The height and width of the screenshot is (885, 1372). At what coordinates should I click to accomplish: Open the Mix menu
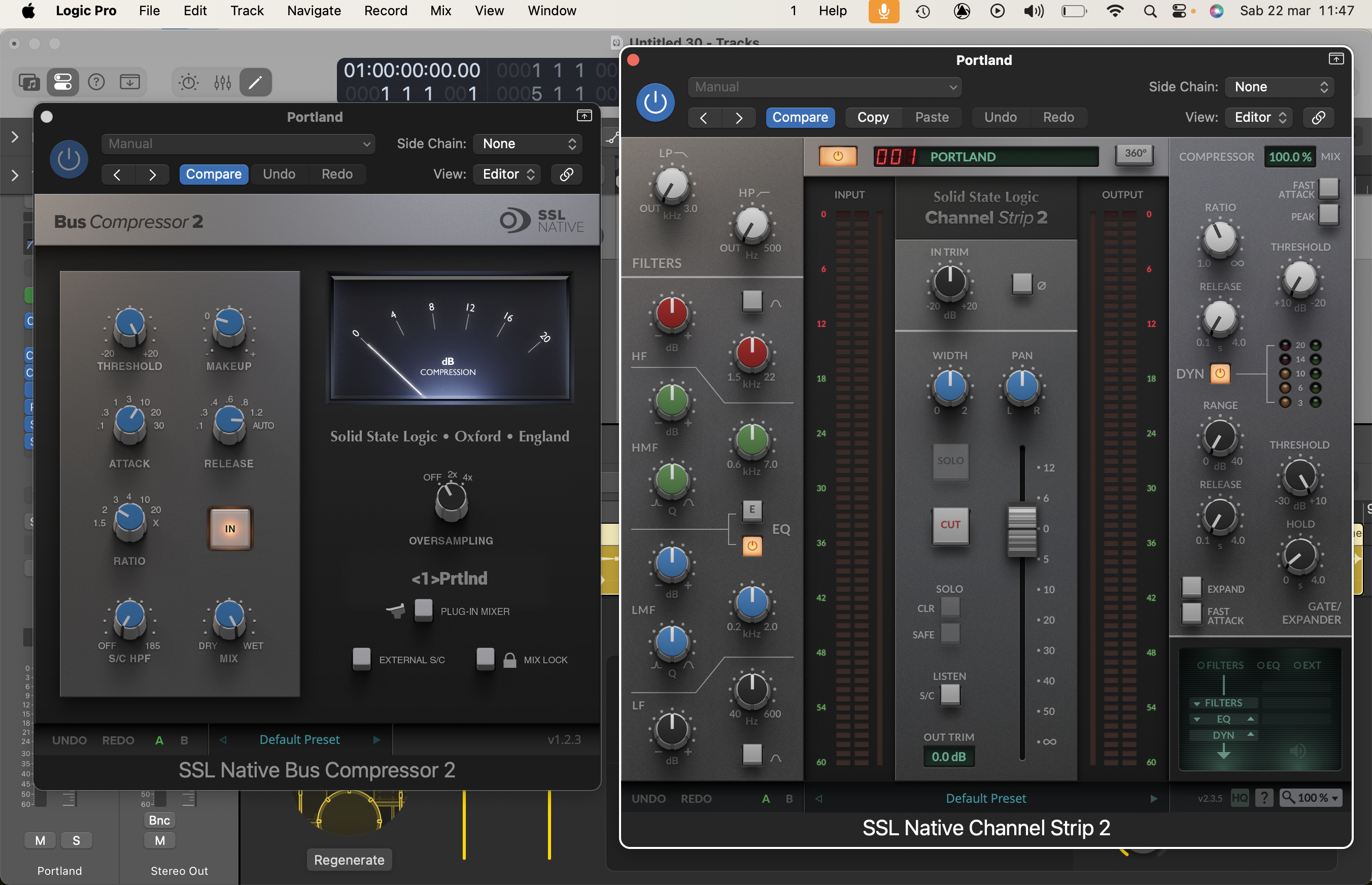[x=440, y=11]
